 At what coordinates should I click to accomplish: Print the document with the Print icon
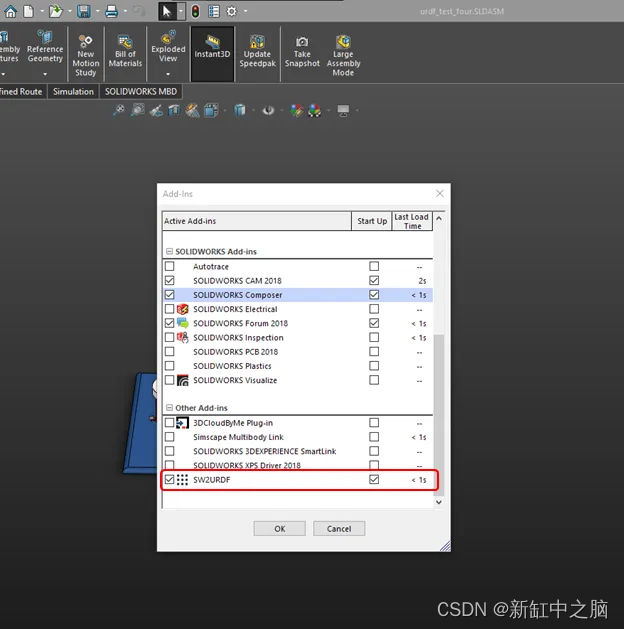pos(111,11)
